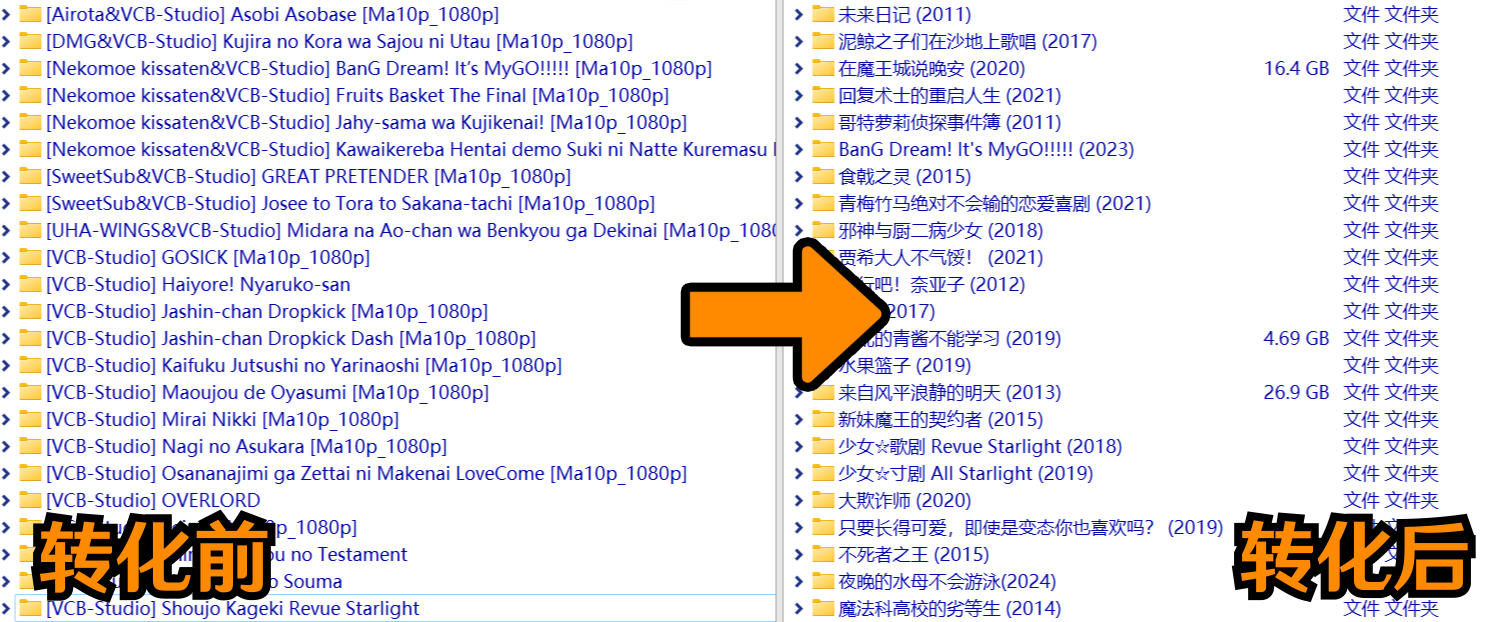Select the '[VCB-Studio] Shoujo Kageki Revue Starlight' name
The height and width of the screenshot is (622, 1500).
(233, 609)
